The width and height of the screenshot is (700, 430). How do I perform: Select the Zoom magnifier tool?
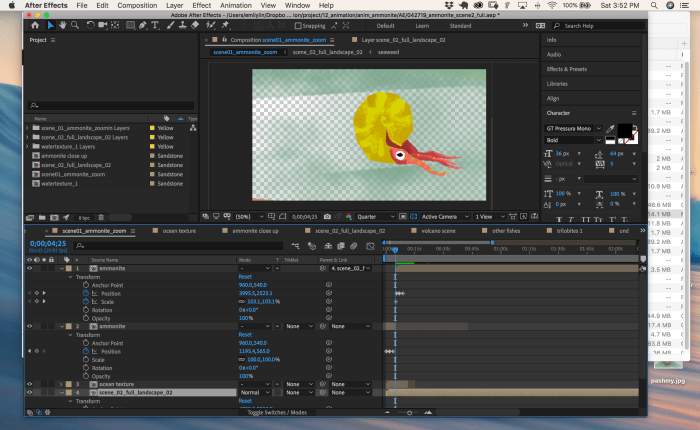[x=76, y=25]
